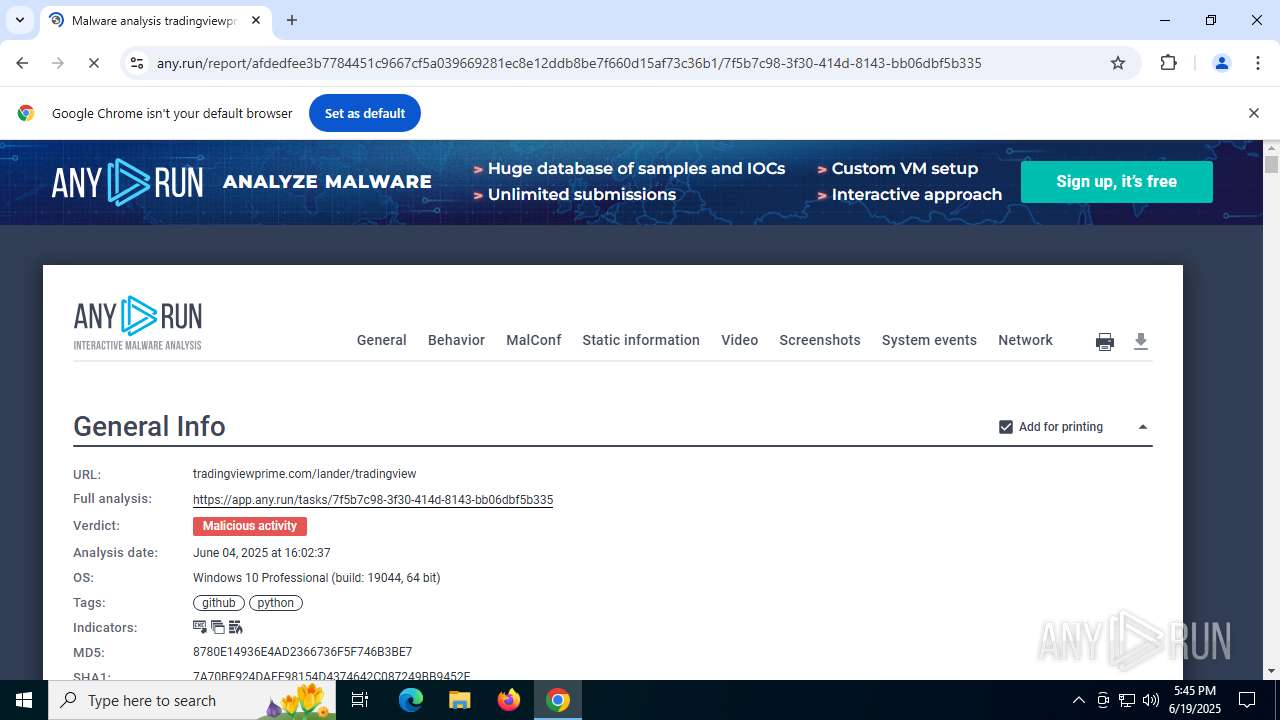The width and height of the screenshot is (1280, 720).
Task: Go to General section
Action: click(x=382, y=340)
